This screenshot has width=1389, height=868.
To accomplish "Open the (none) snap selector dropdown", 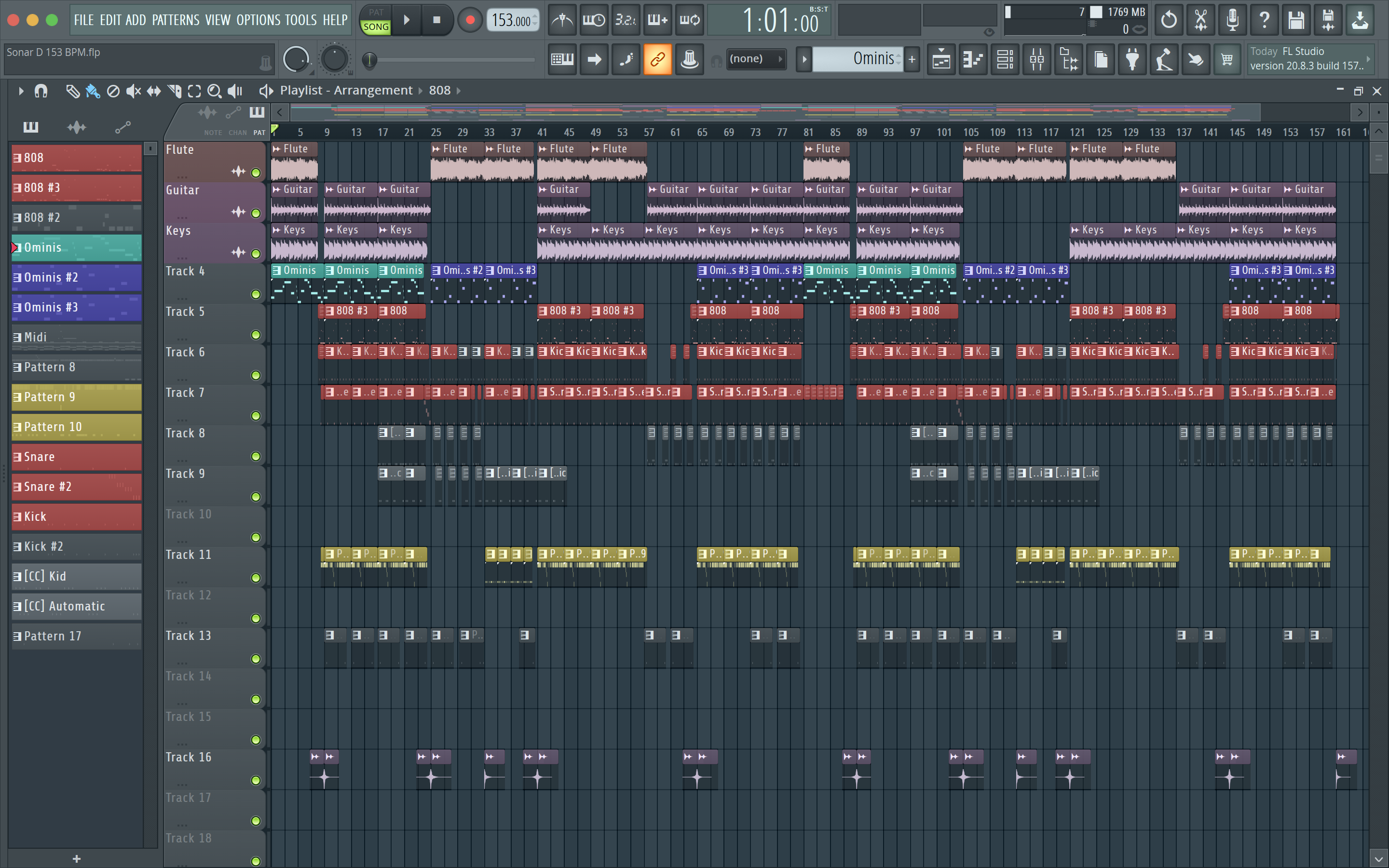I will [x=757, y=59].
